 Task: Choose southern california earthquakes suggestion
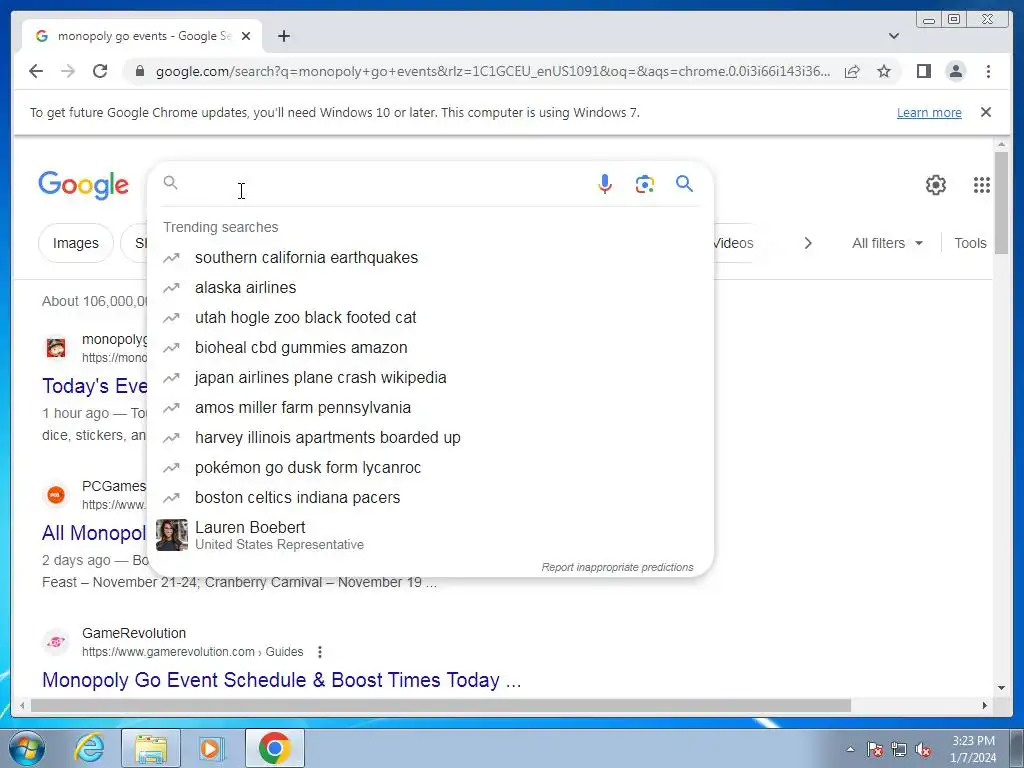click(430, 257)
